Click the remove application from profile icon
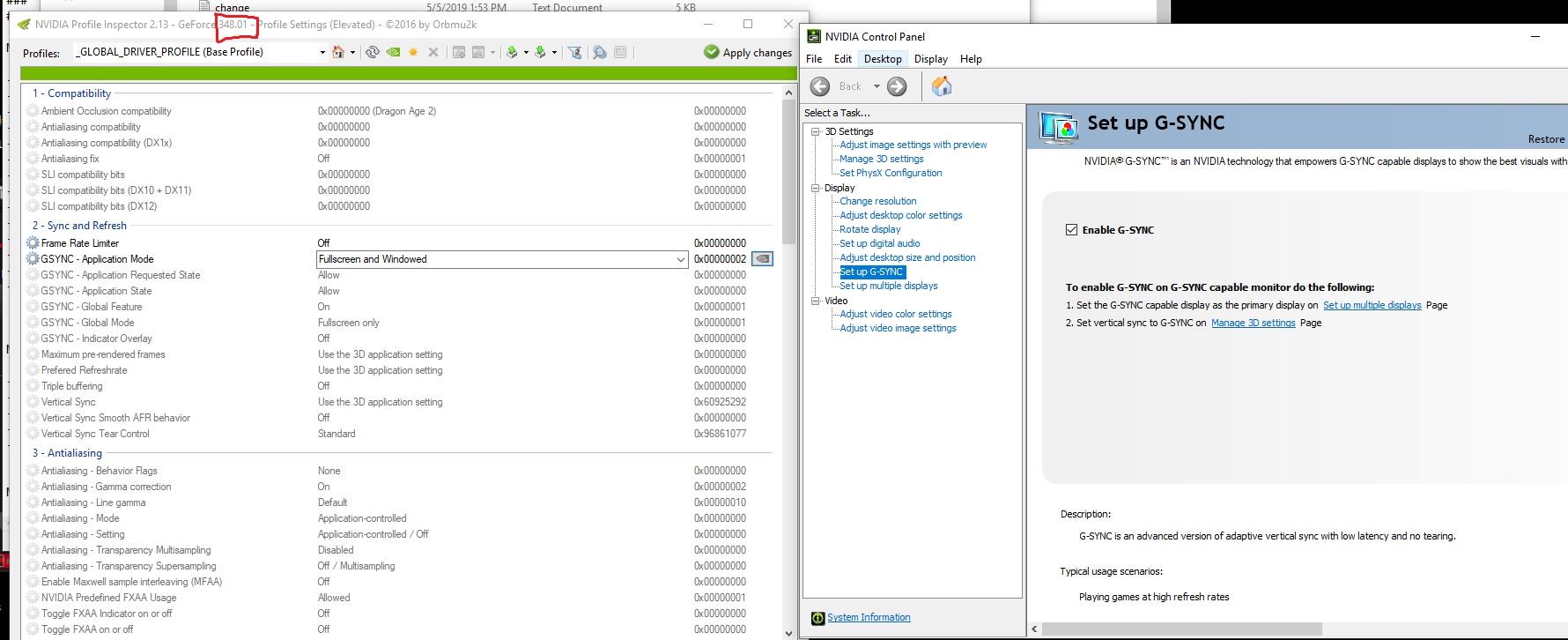 478,52
